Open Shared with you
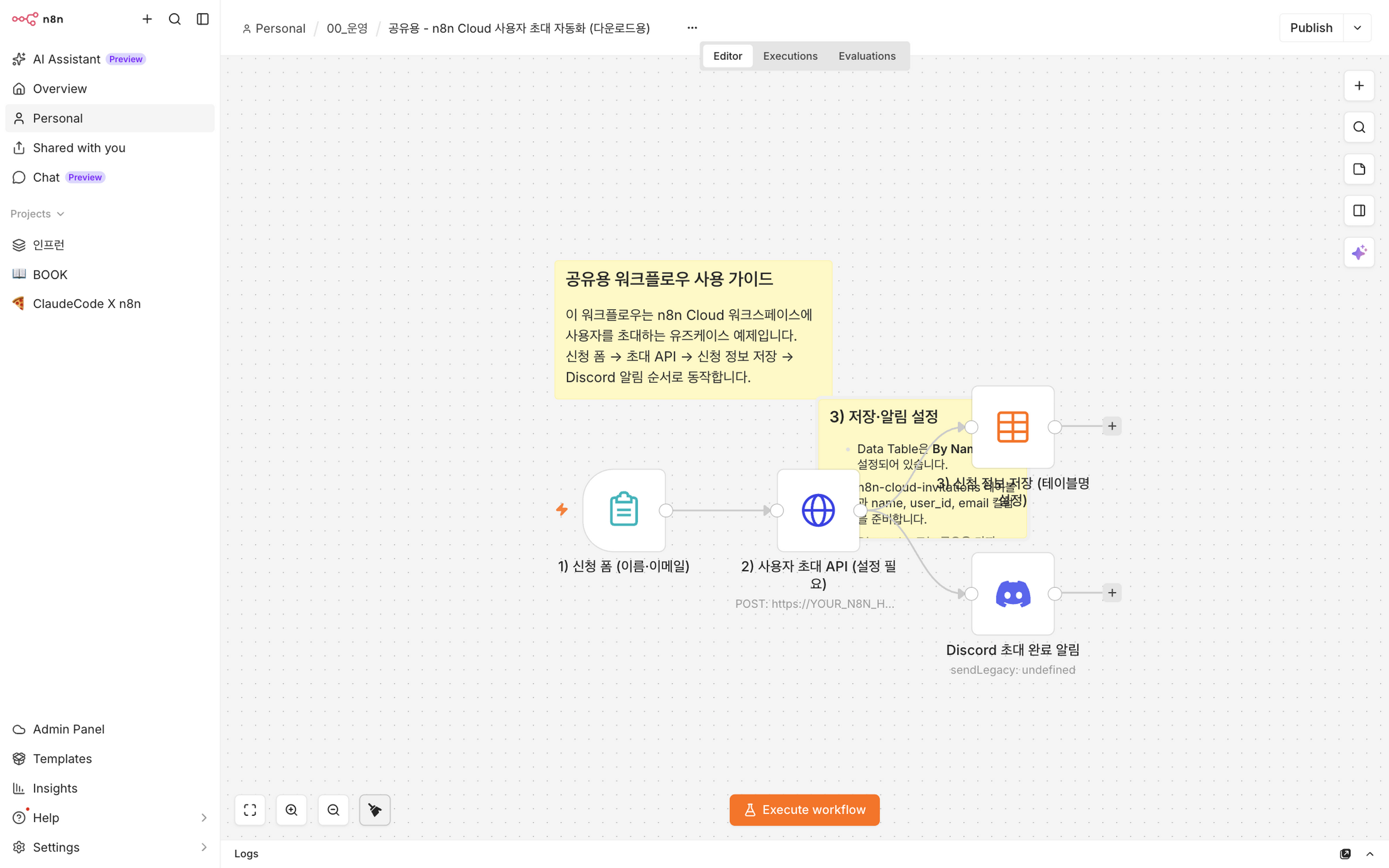Screen dimensions: 1389x868 [x=109, y=148]
